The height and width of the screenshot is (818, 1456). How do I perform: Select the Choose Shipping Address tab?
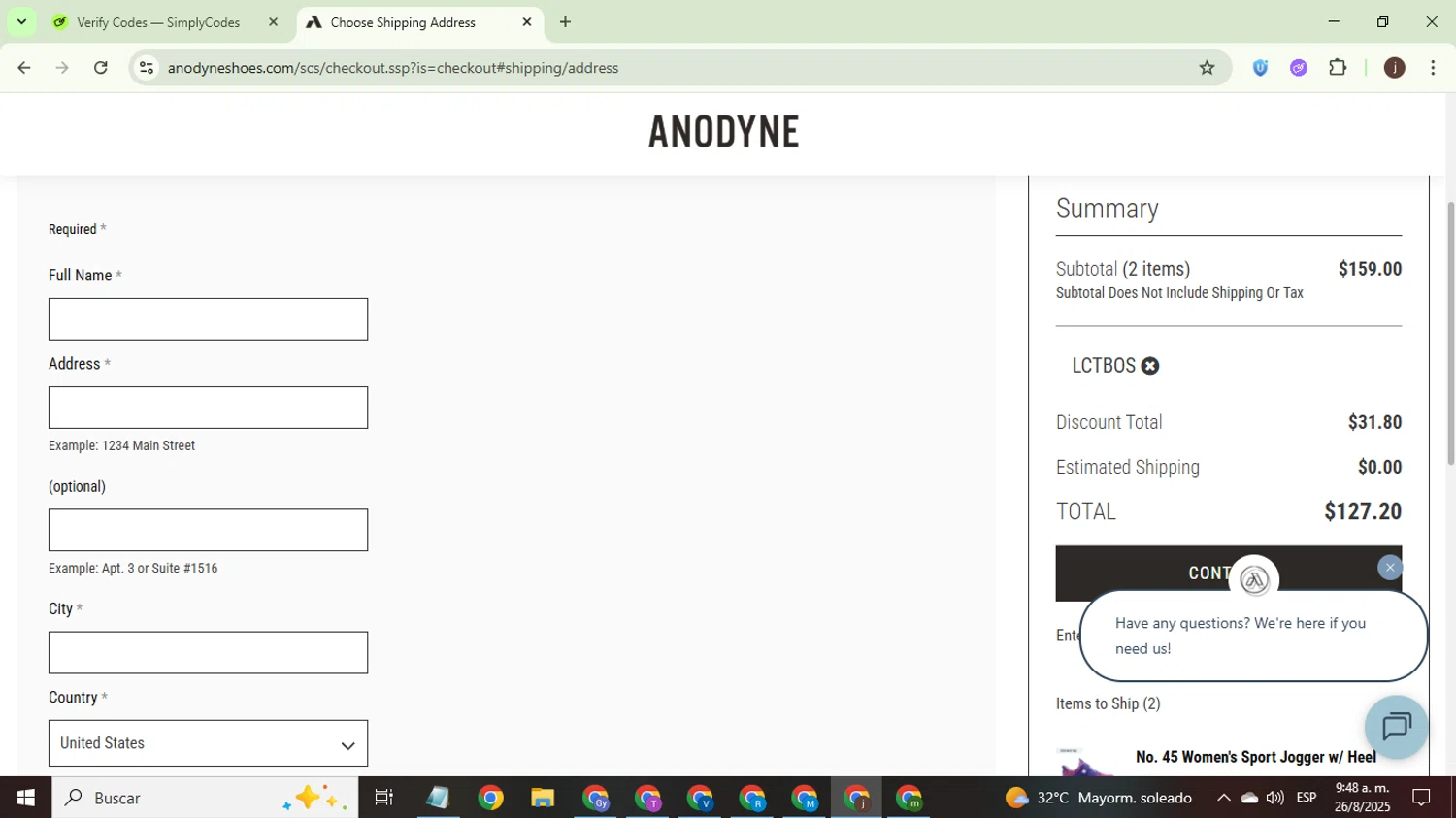403,22
